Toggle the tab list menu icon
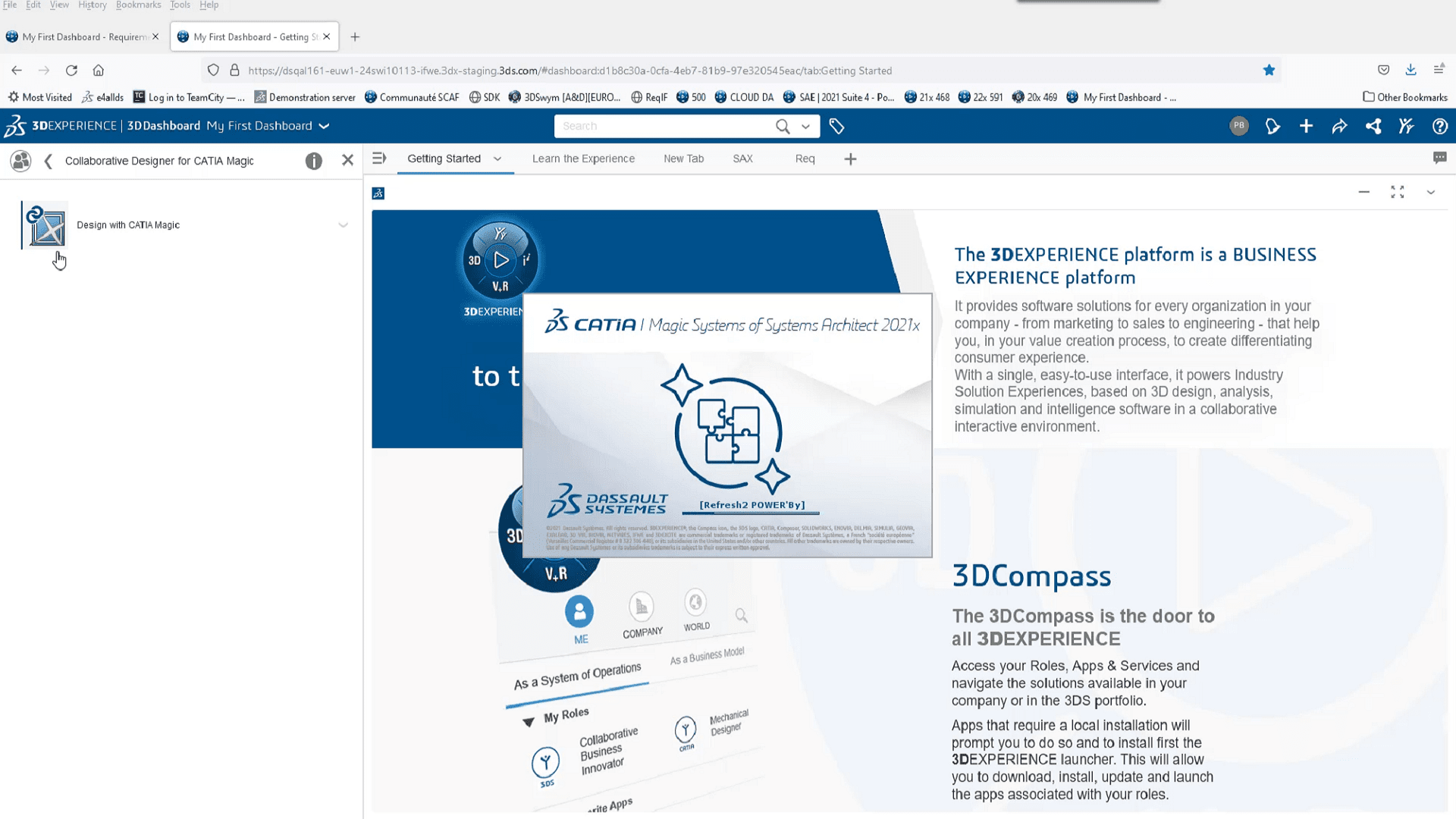The image size is (1456, 819). [x=379, y=158]
